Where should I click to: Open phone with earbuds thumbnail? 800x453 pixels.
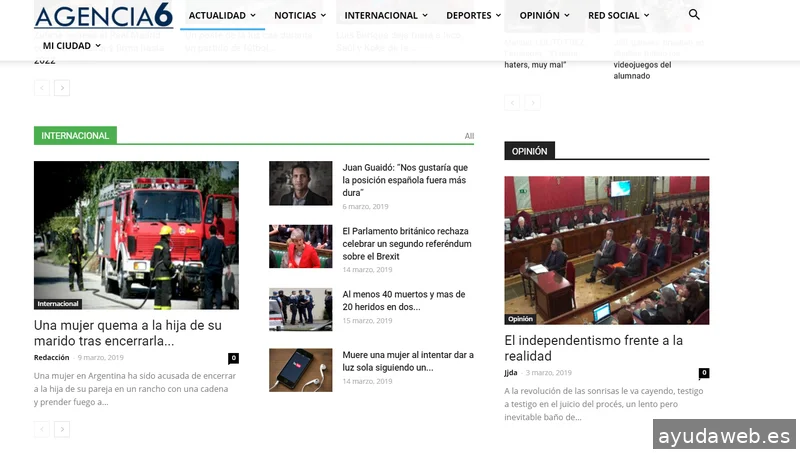(x=301, y=370)
